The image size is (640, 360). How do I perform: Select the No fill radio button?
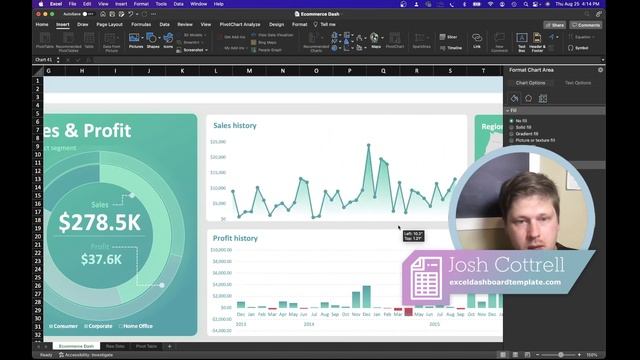coord(511,121)
